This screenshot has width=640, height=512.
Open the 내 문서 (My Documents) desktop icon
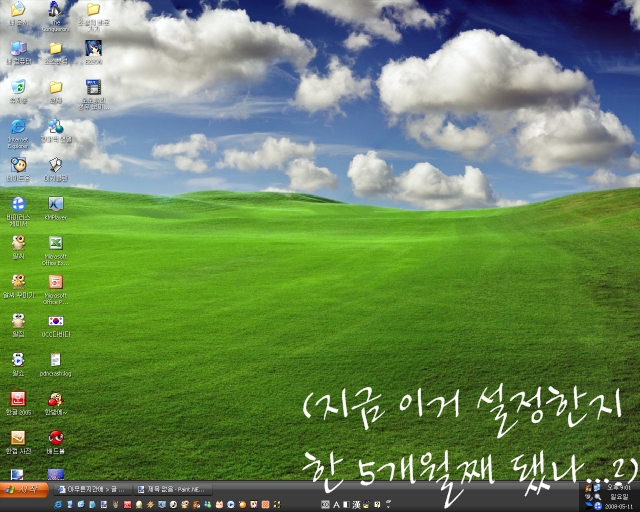18,10
